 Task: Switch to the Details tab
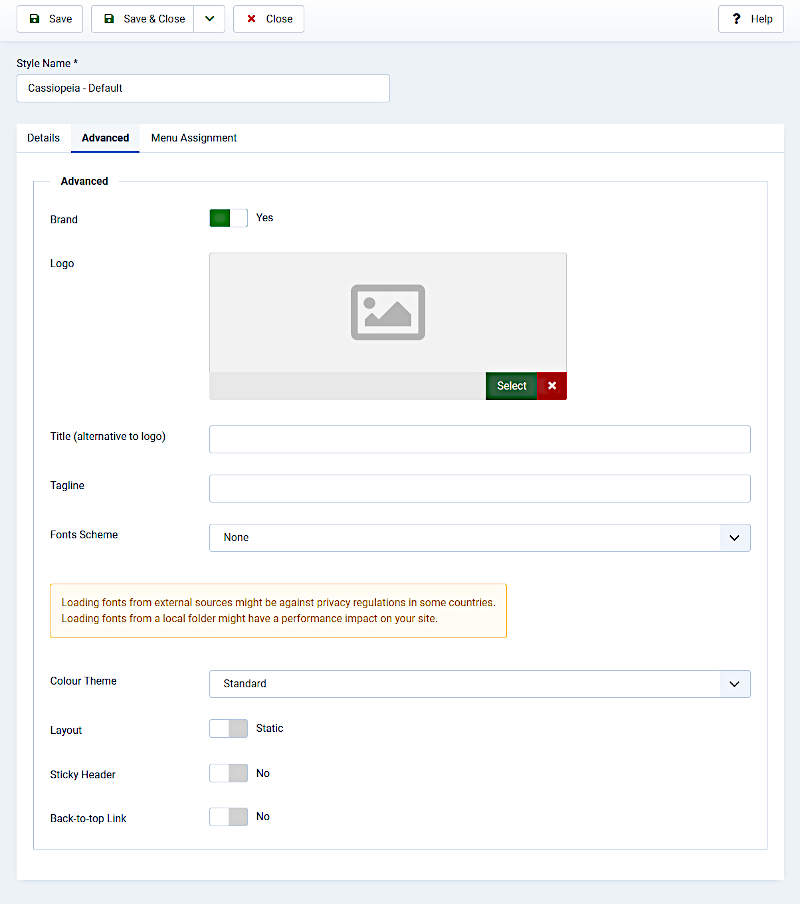[43, 138]
